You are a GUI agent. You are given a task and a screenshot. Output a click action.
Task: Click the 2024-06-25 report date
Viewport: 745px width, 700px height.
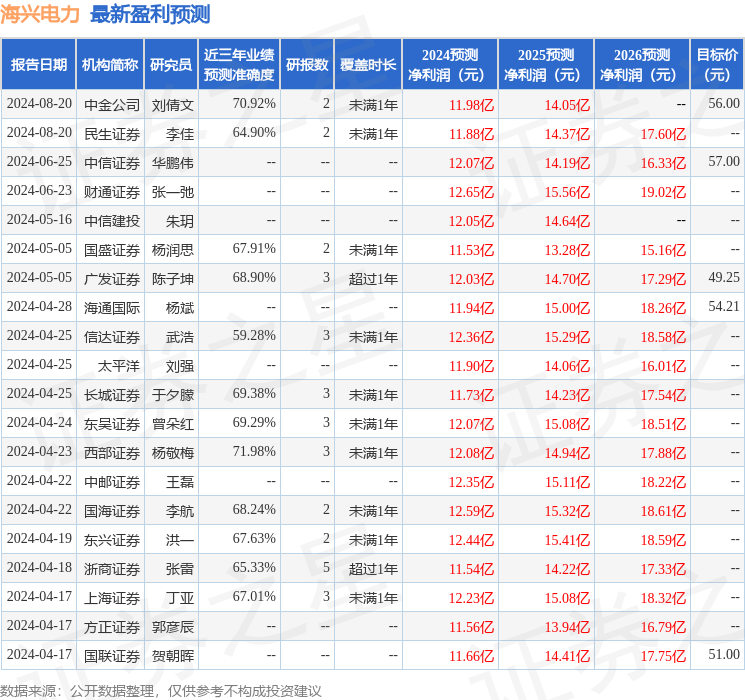click(x=39, y=162)
